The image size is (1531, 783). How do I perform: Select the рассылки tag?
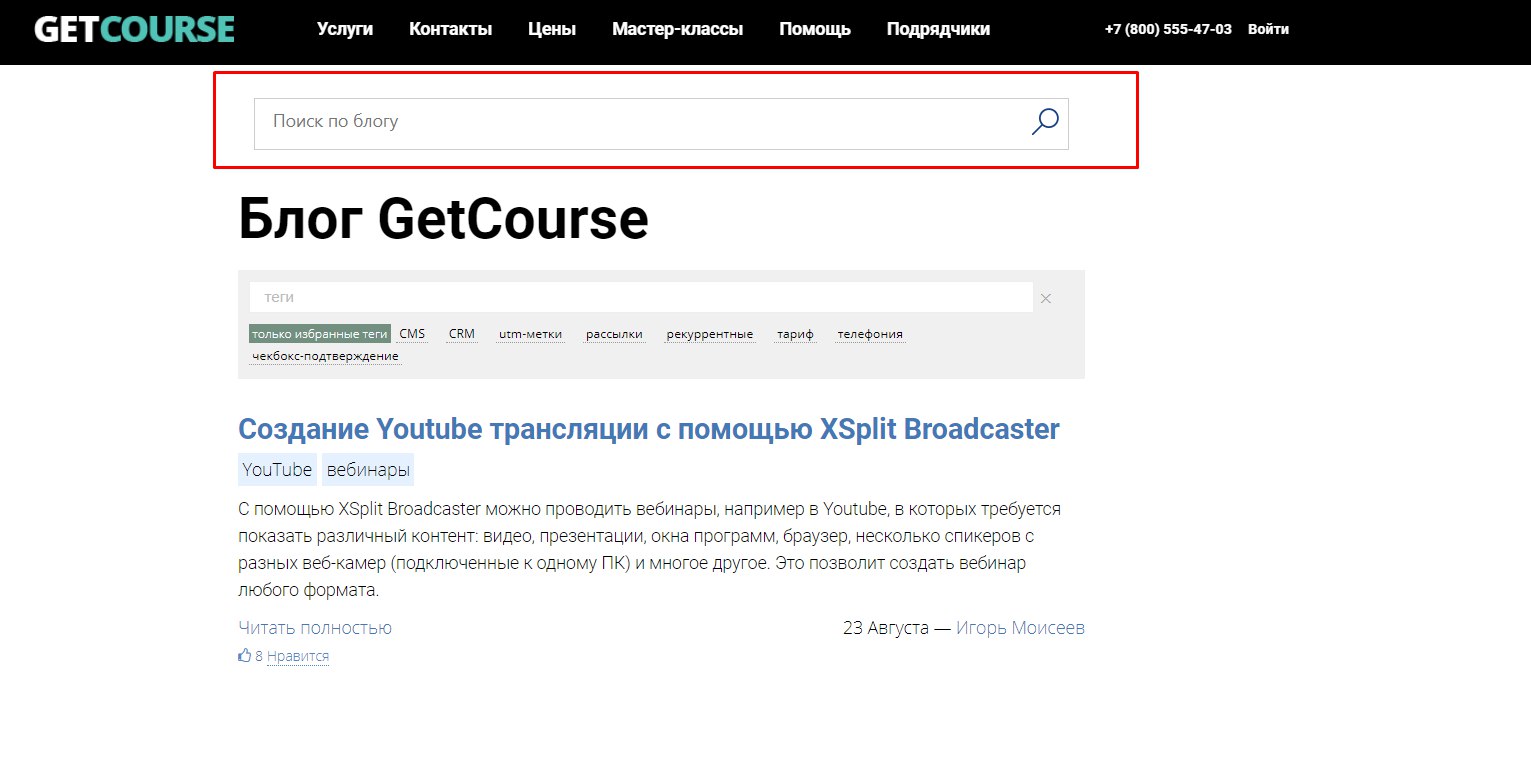[615, 334]
